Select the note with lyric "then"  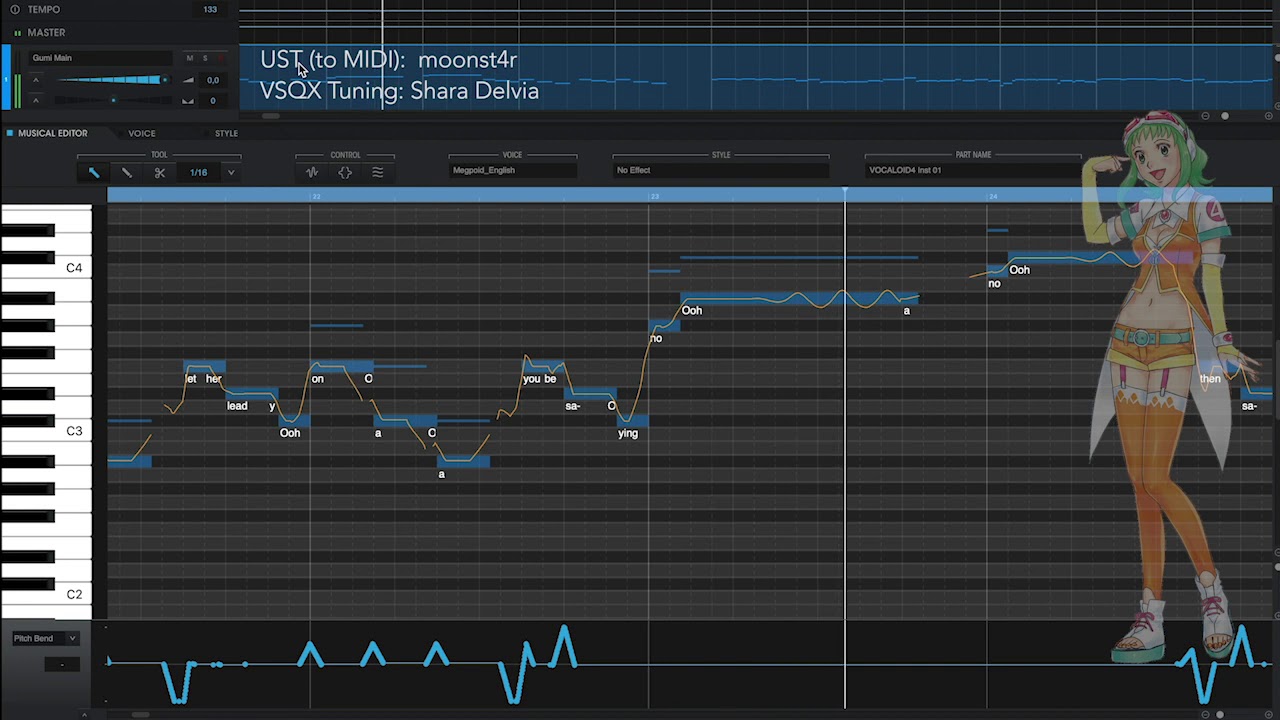[x=1217, y=366]
